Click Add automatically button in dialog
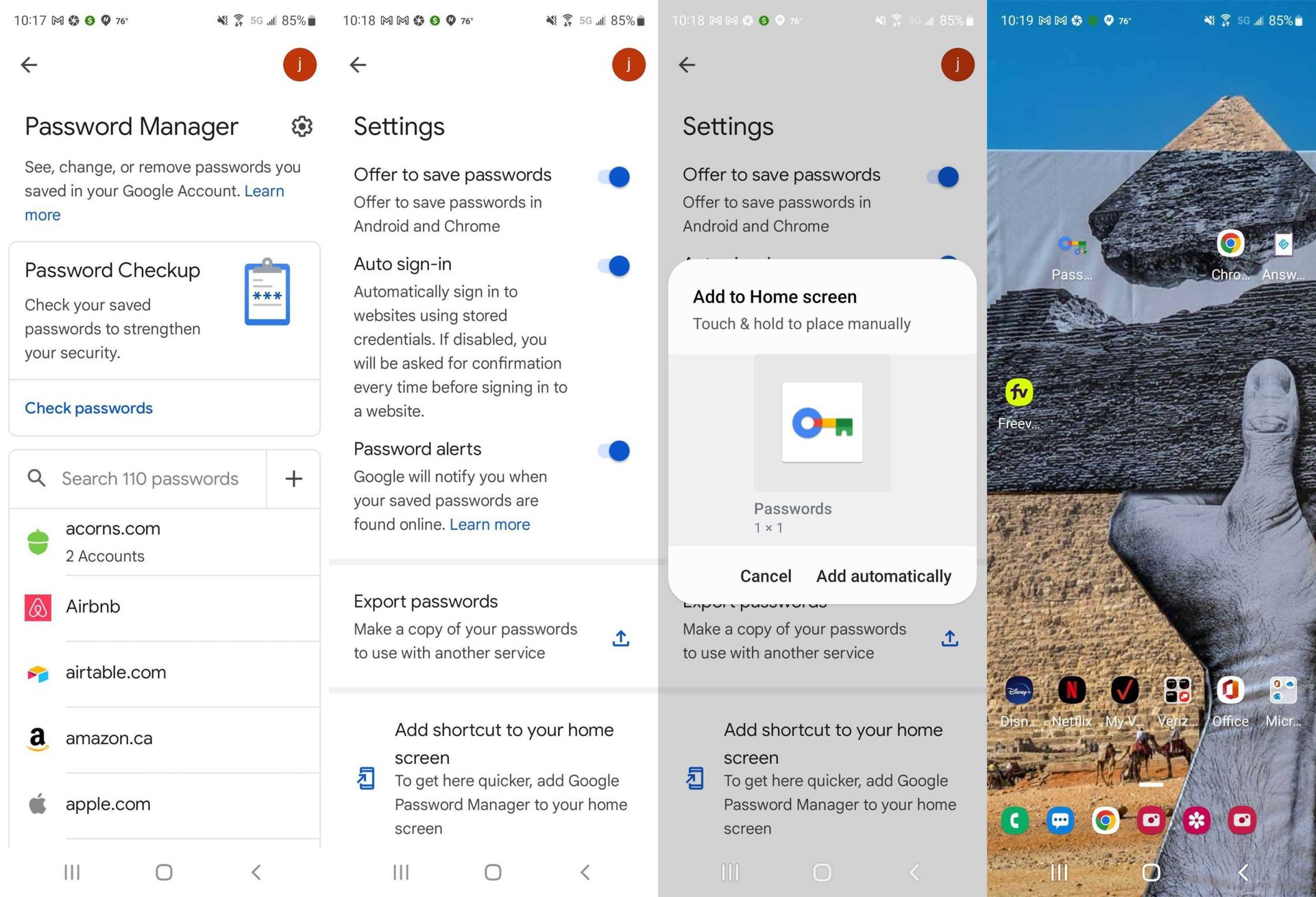Viewport: 1316px width, 897px height. 883,575
